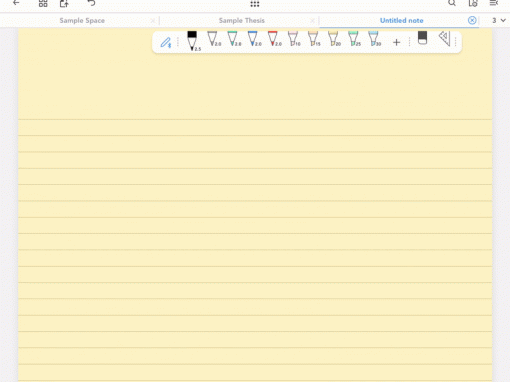Undo the last action
The width and height of the screenshot is (510, 382).
[91, 3]
